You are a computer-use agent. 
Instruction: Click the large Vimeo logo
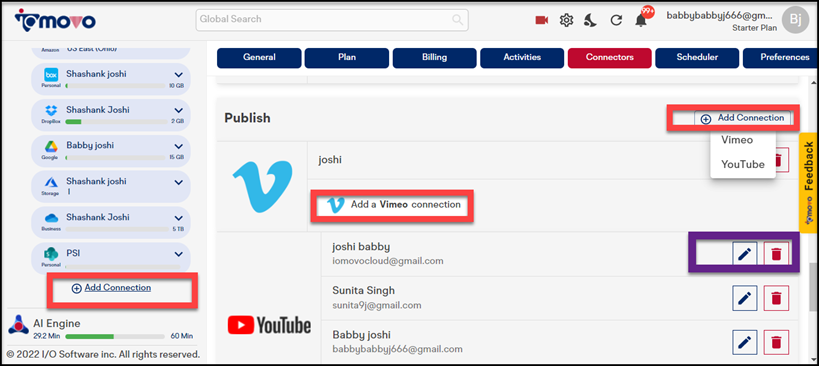[x=262, y=186]
